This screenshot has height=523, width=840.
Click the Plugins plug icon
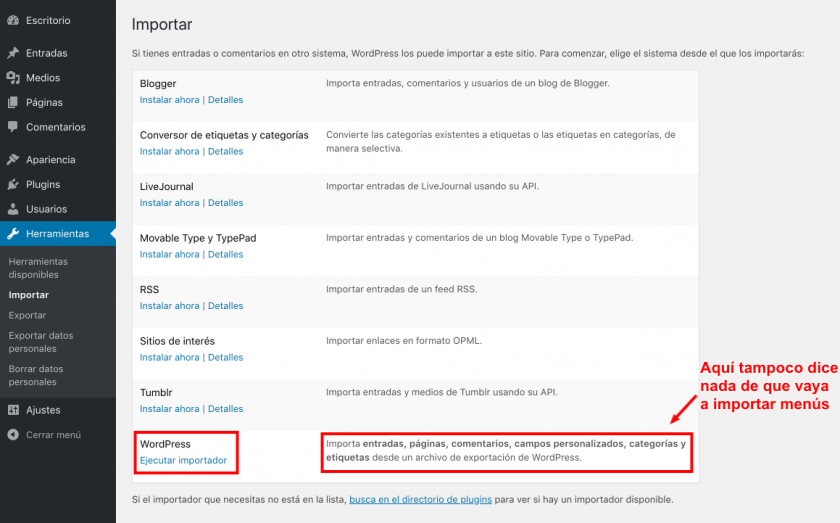tap(12, 185)
